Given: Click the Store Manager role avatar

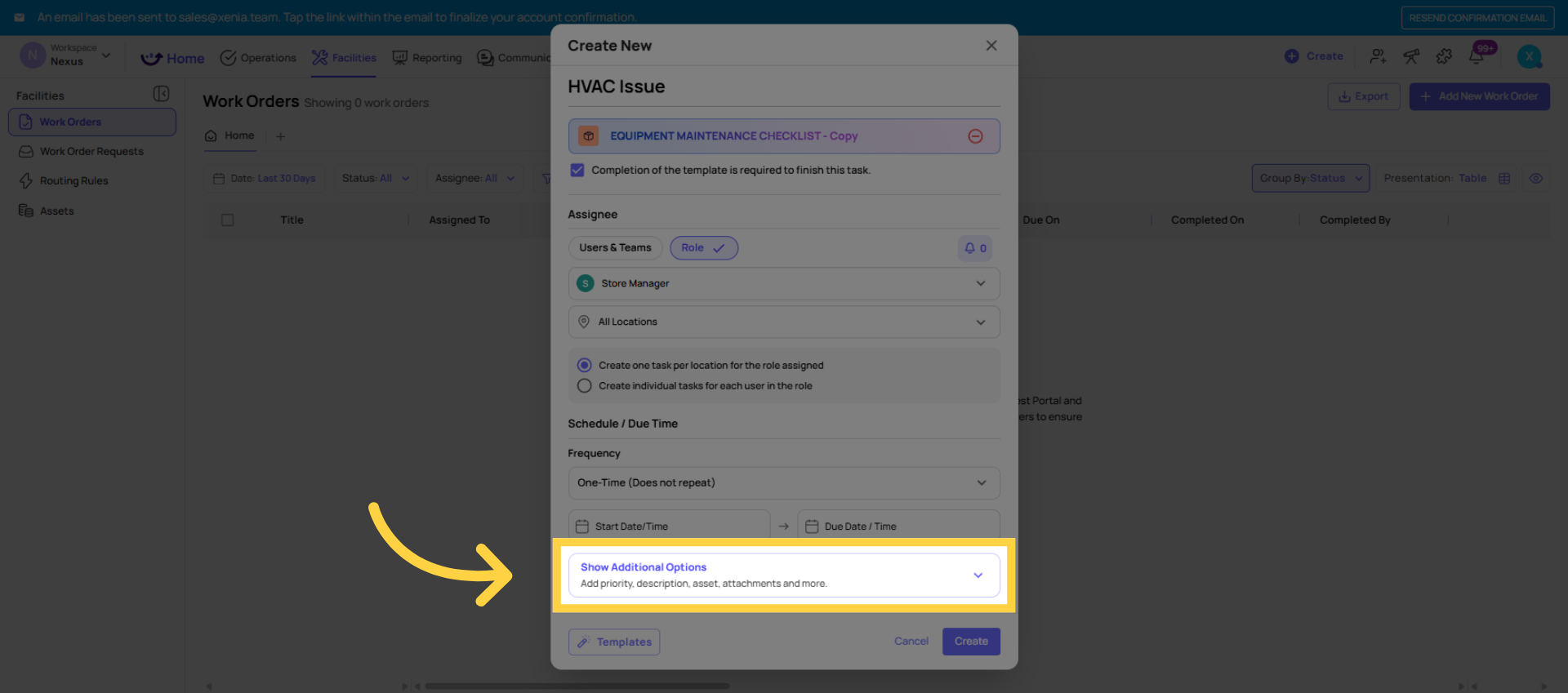Looking at the screenshot, I should pyautogui.click(x=586, y=283).
